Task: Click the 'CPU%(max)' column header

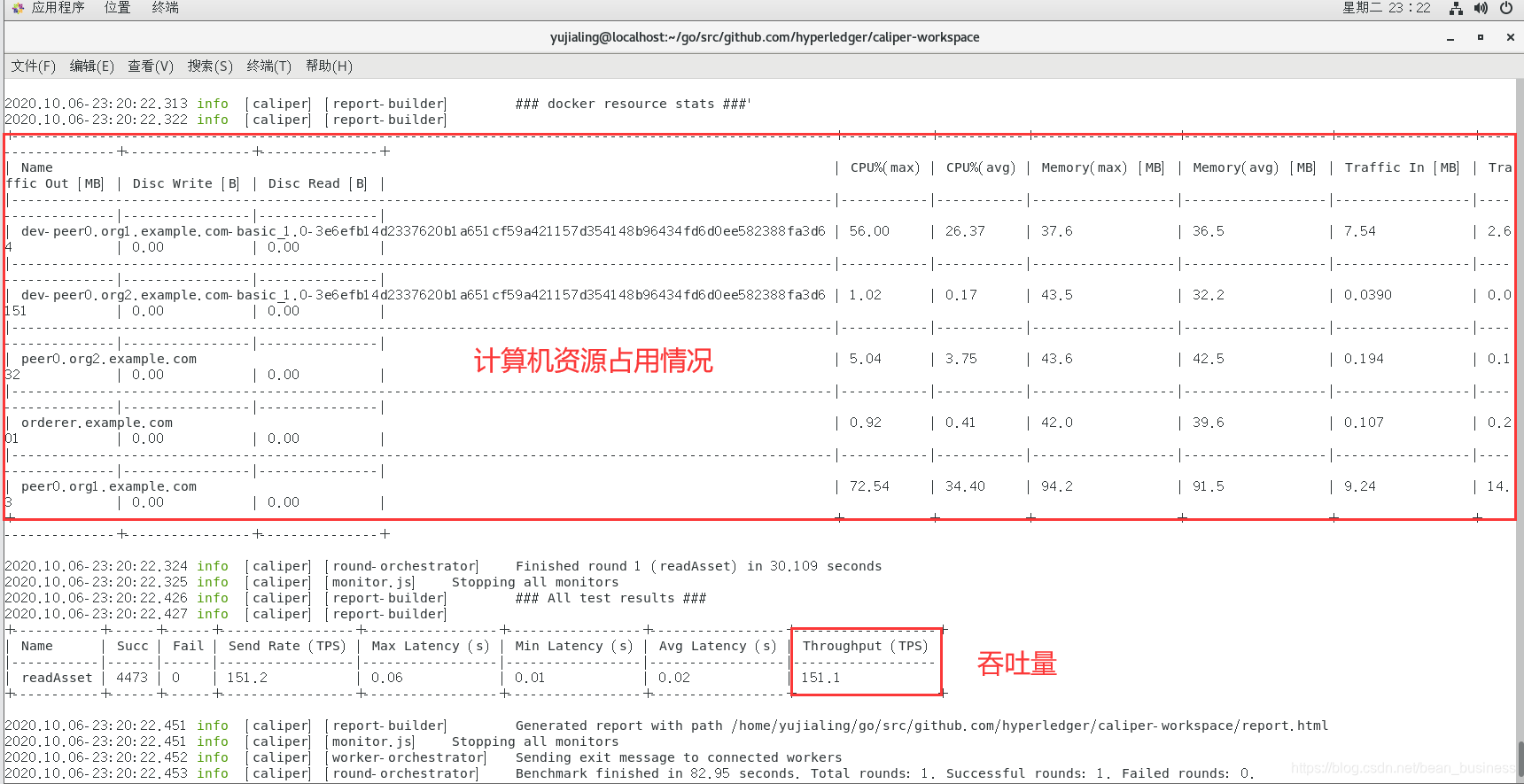Action: pos(885,167)
